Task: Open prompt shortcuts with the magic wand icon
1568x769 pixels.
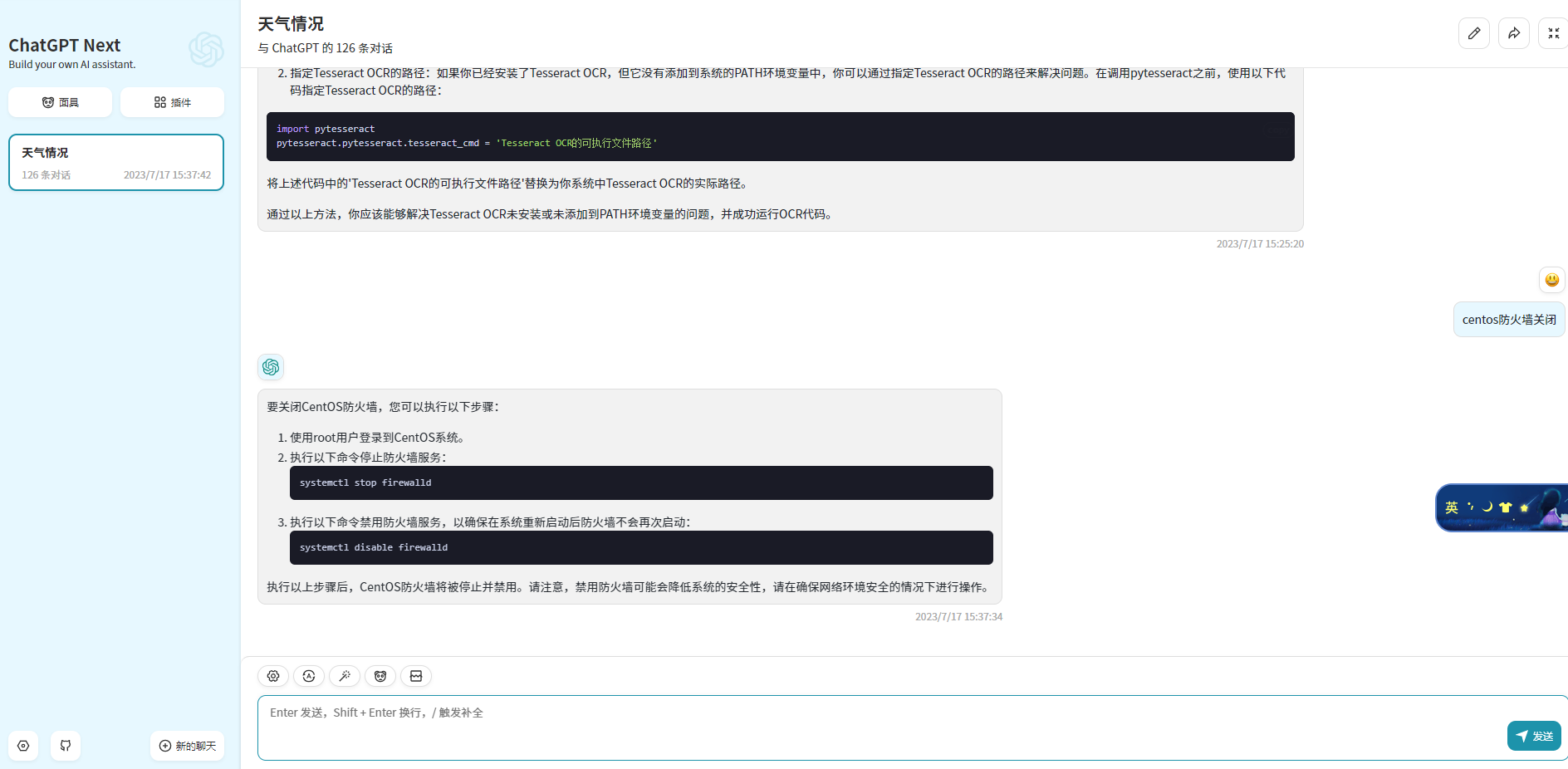Action: coord(345,676)
